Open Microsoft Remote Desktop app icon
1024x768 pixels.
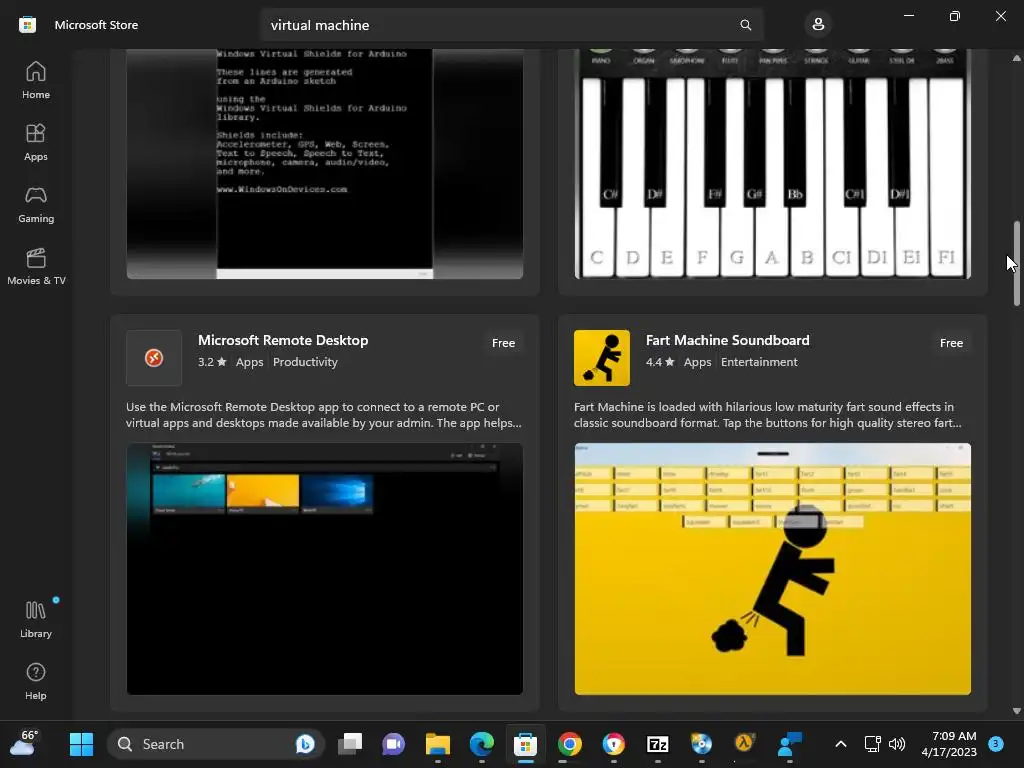pos(154,358)
